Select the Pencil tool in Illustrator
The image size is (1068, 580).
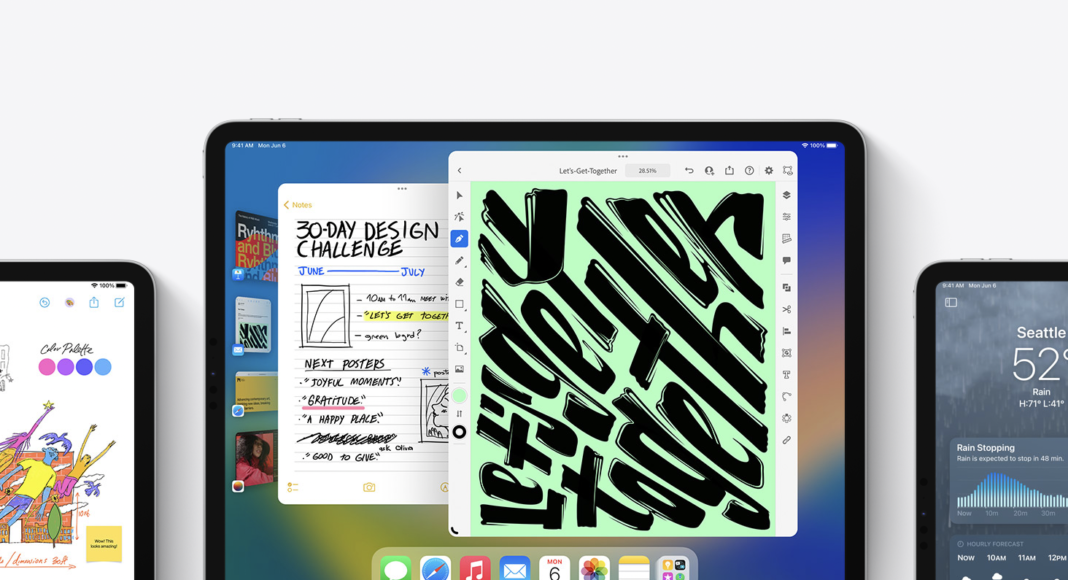tap(460, 261)
